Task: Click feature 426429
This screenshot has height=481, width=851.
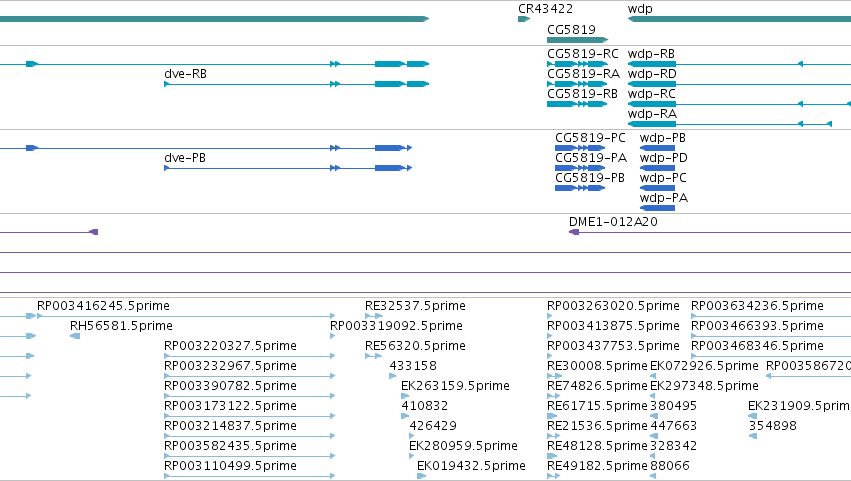Action: coord(433,427)
